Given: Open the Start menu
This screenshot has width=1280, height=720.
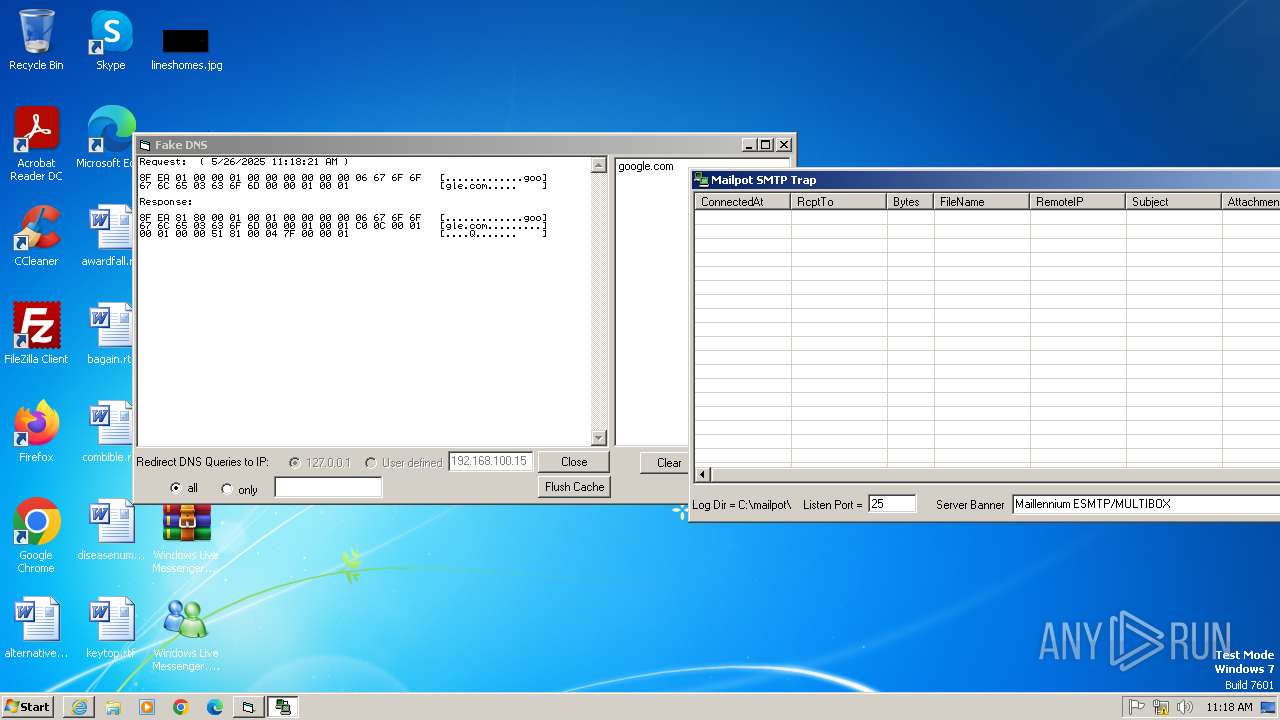Looking at the screenshot, I should pos(28,707).
